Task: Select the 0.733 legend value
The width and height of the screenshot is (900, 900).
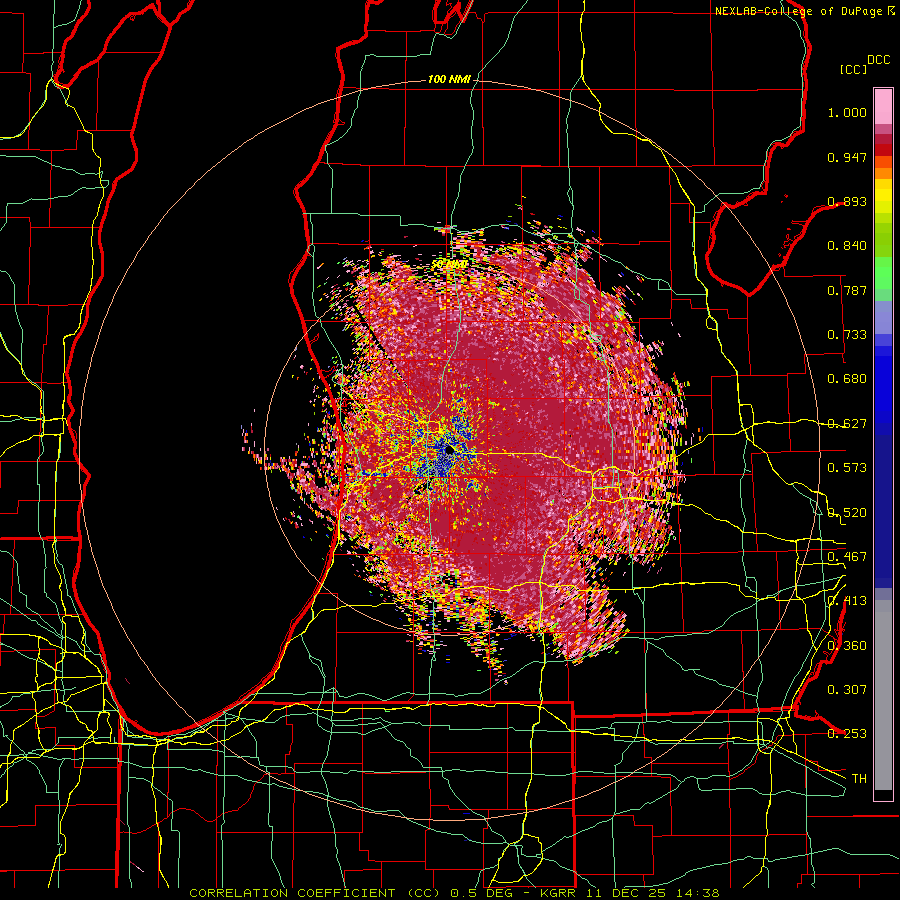Action: pos(847,335)
